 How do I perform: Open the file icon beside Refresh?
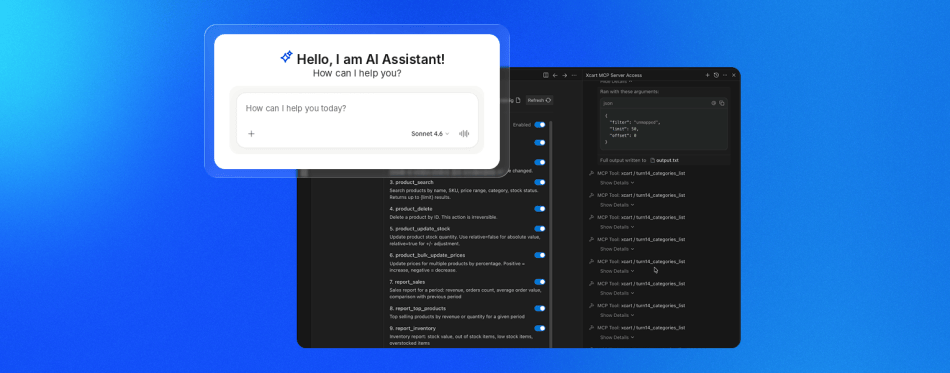point(518,100)
